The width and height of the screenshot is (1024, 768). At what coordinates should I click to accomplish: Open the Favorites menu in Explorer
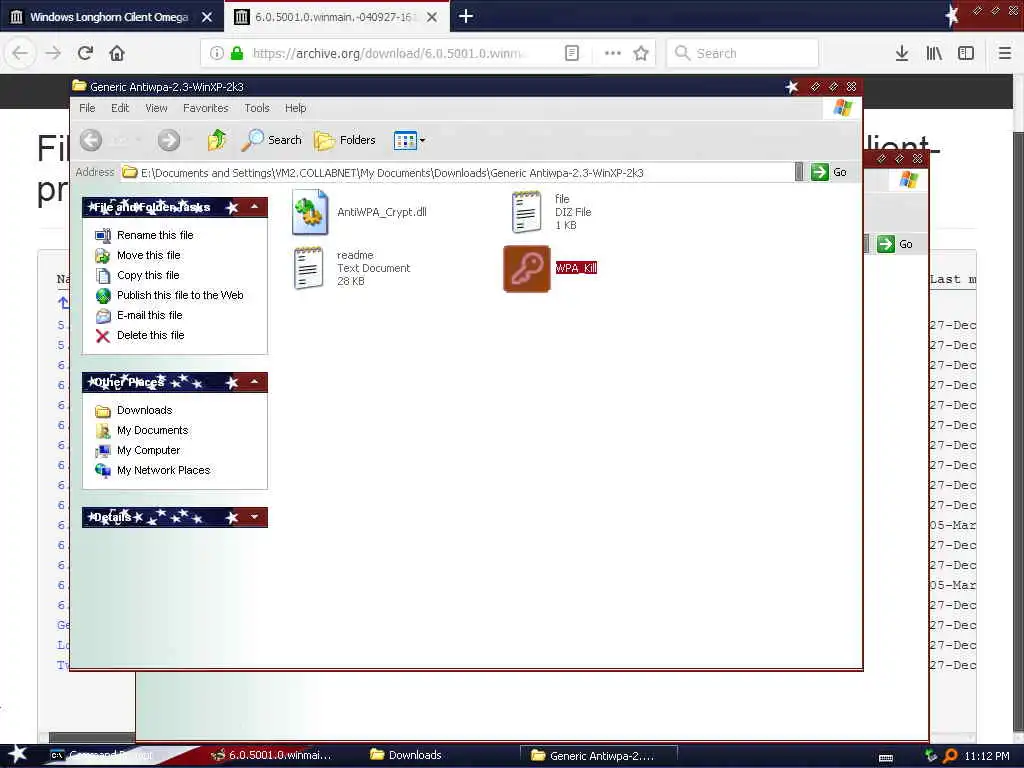[206, 108]
